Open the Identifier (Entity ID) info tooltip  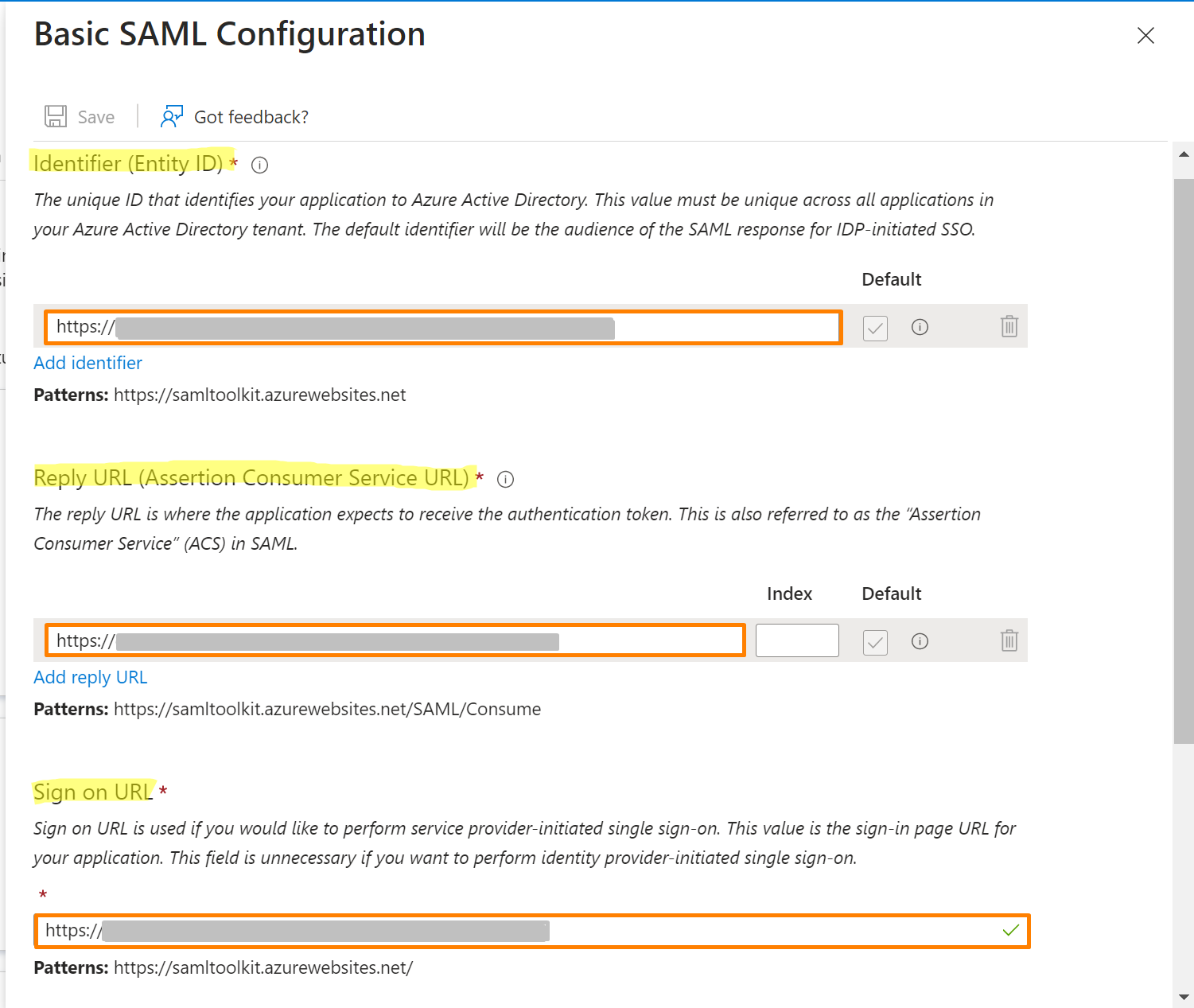(x=259, y=165)
